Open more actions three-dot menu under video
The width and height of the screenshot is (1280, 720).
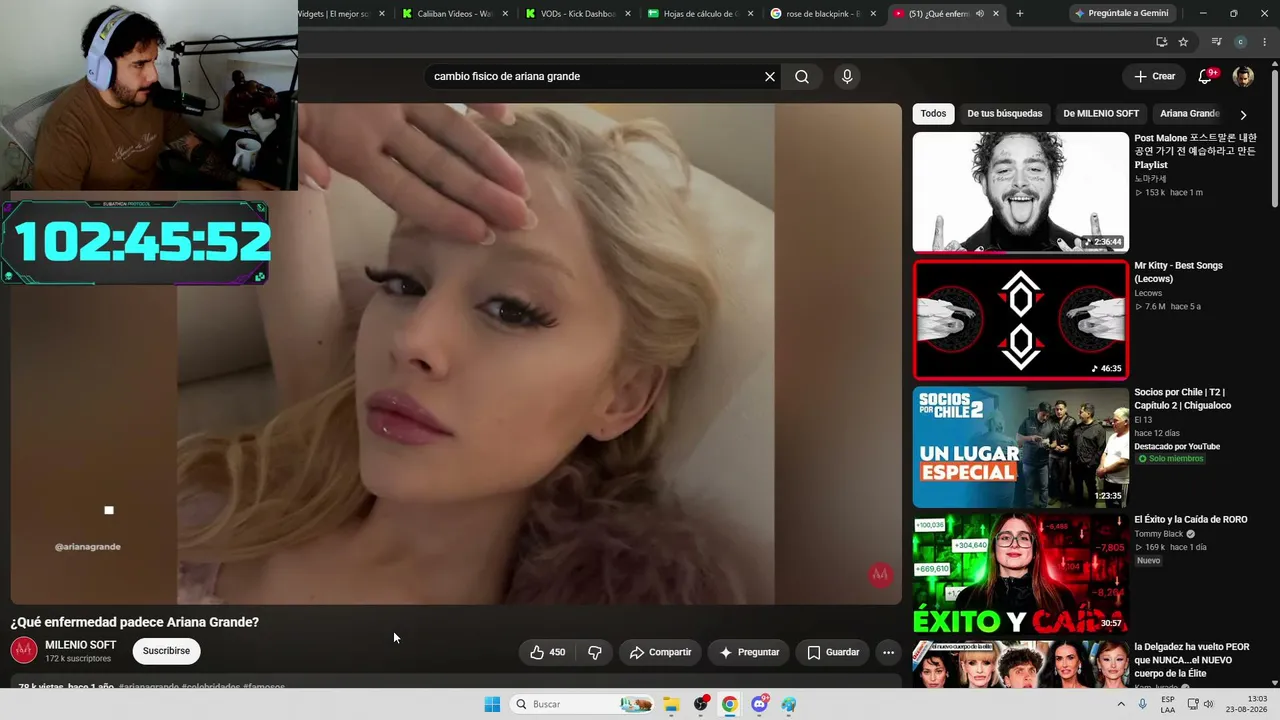pyautogui.click(x=888, y=652)
